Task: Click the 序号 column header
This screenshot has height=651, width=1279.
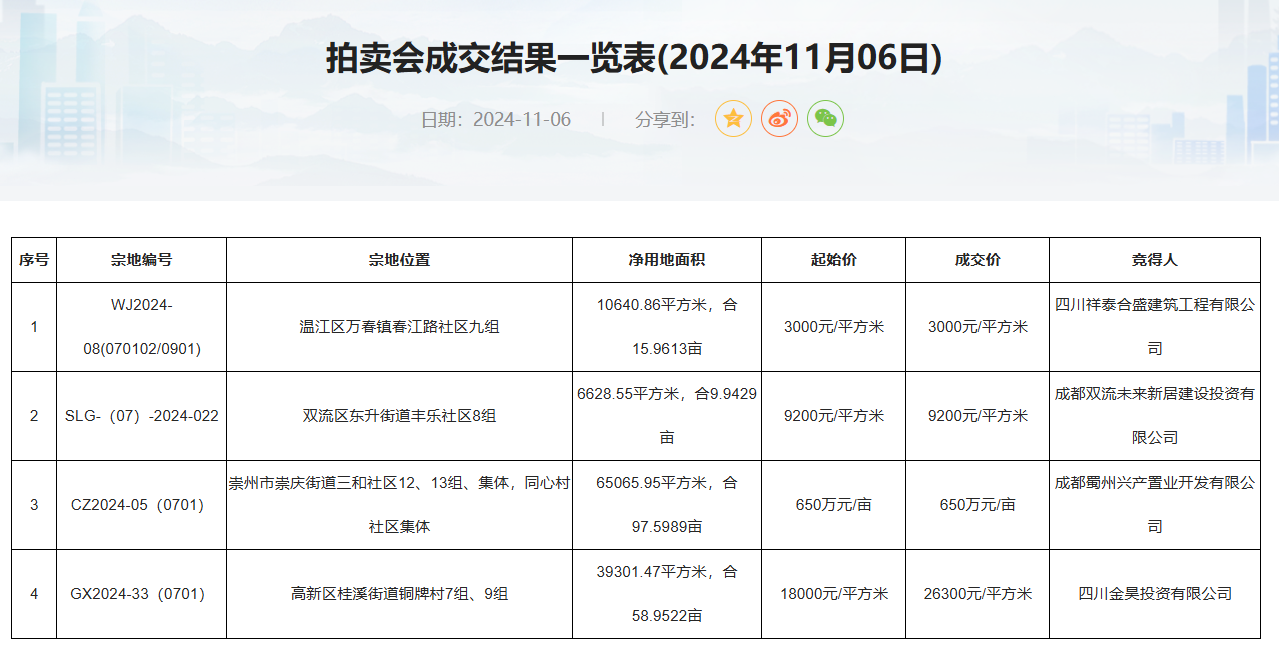Action: 34,260
